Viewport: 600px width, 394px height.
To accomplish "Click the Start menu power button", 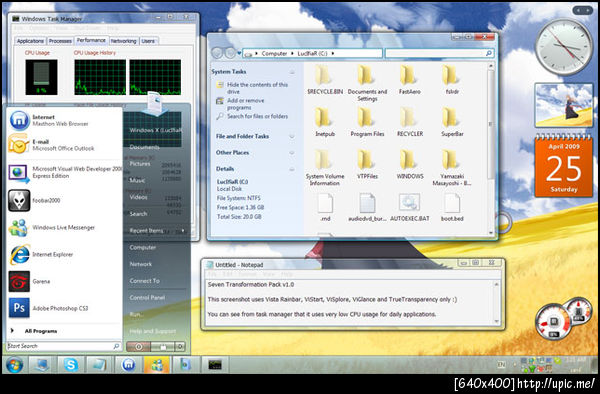I will pos(138,347).
